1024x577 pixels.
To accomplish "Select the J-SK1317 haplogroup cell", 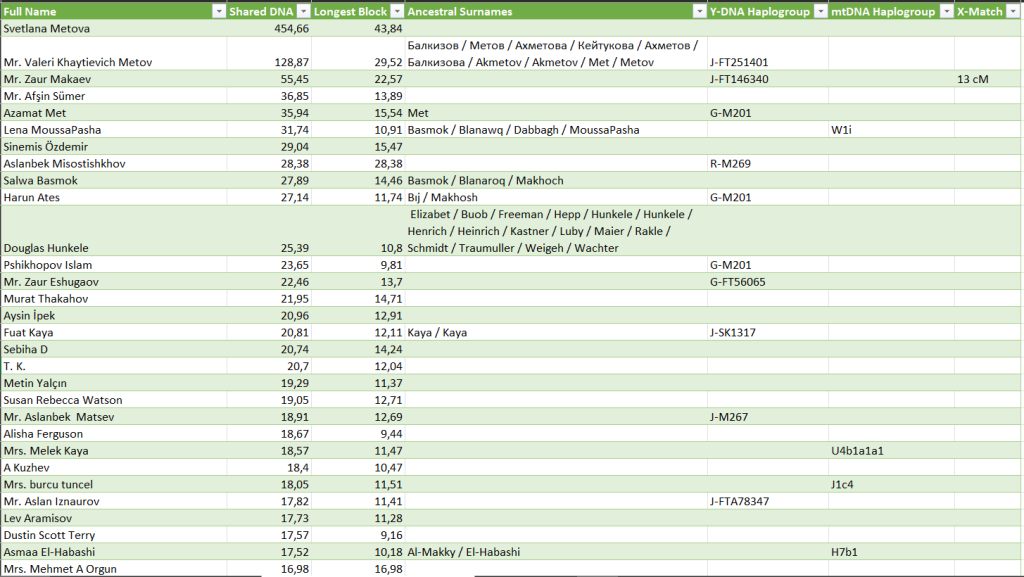I will [x=734, y=333].
